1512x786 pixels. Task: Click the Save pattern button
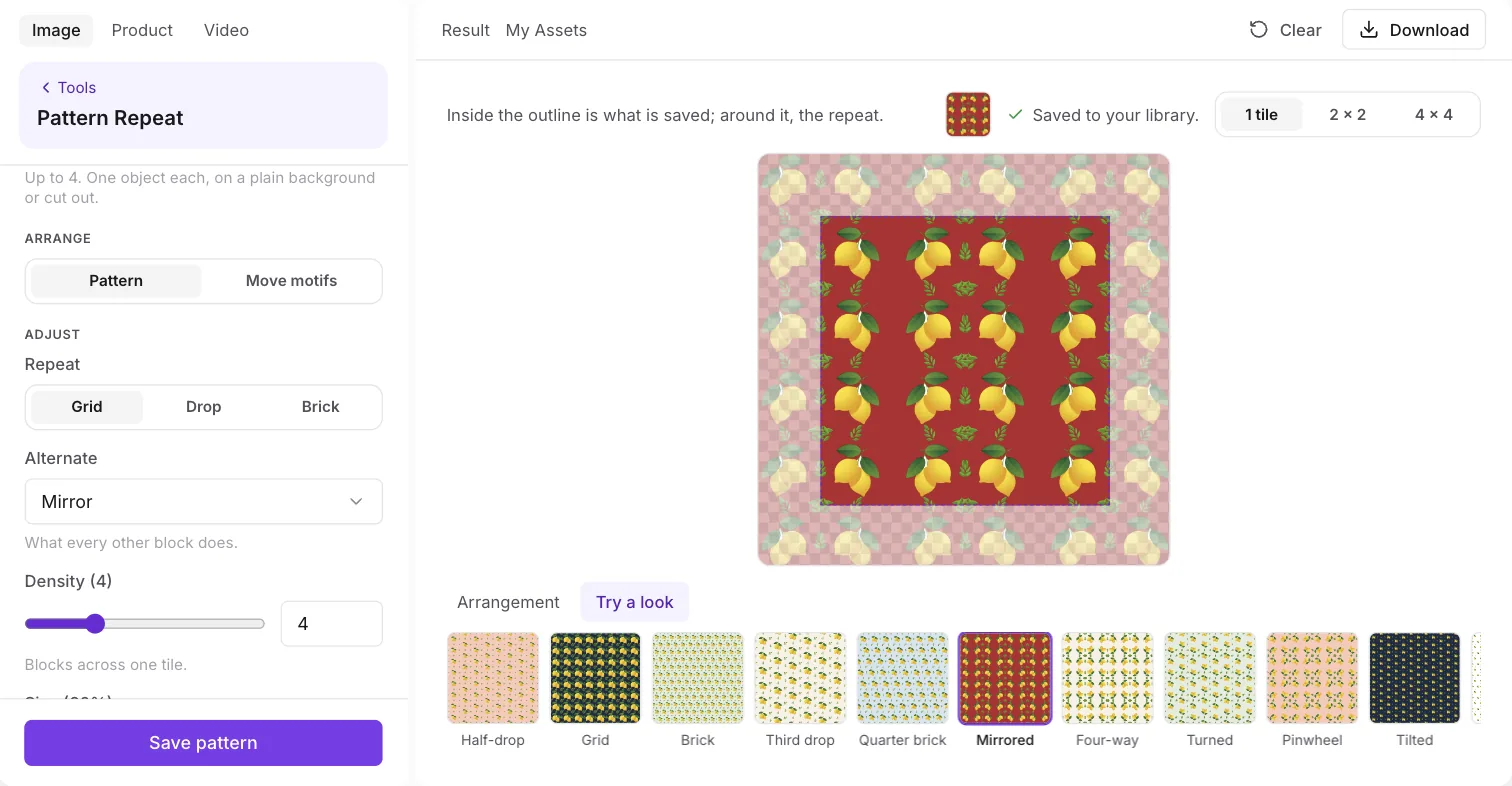tap(204, 743)
